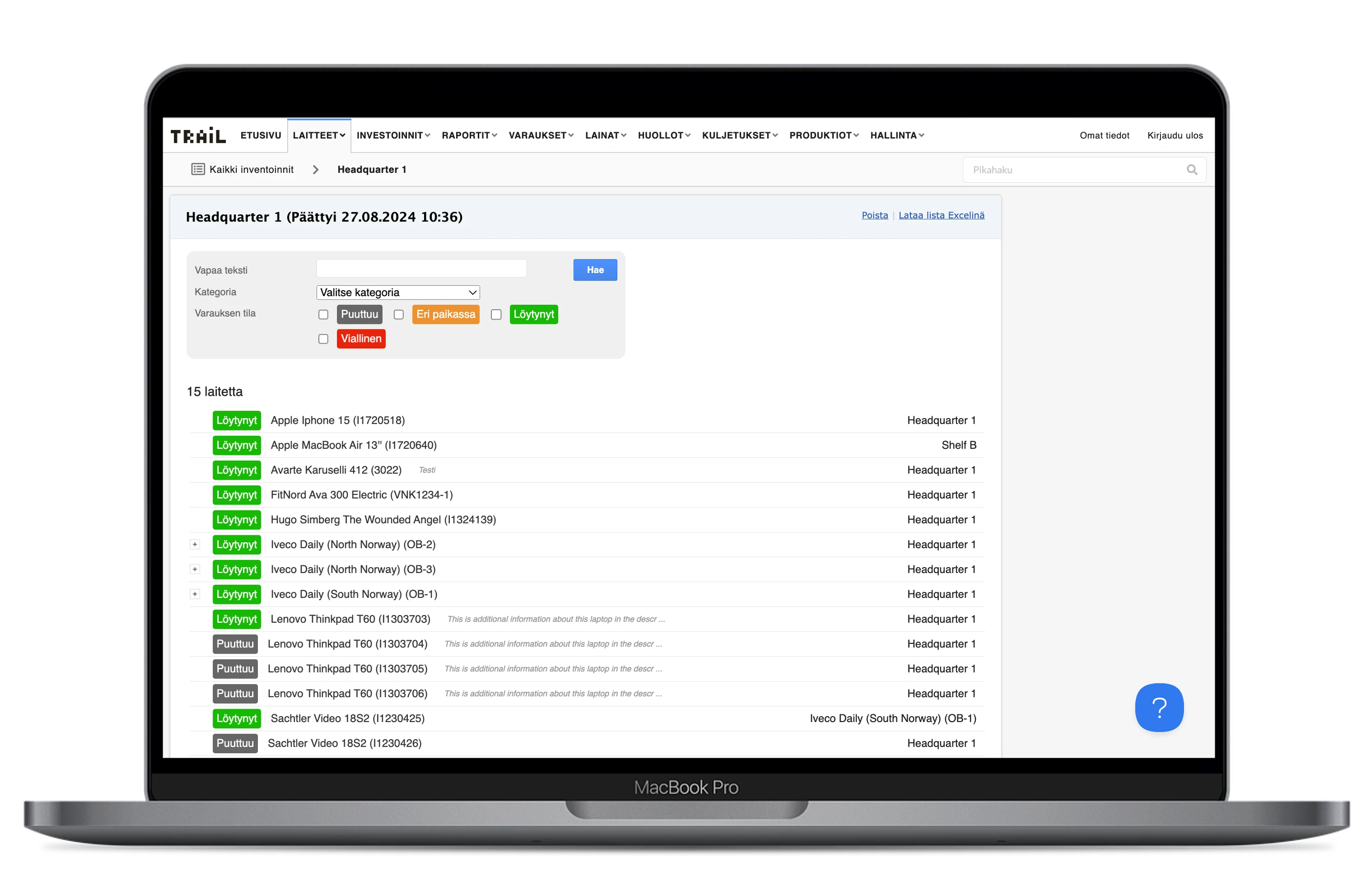Image resolution: width=1372 pixels, height=873 pixels.
Task: Expand the Iveco Daily (North Norway) (OB-3) row
Action: 195,569
